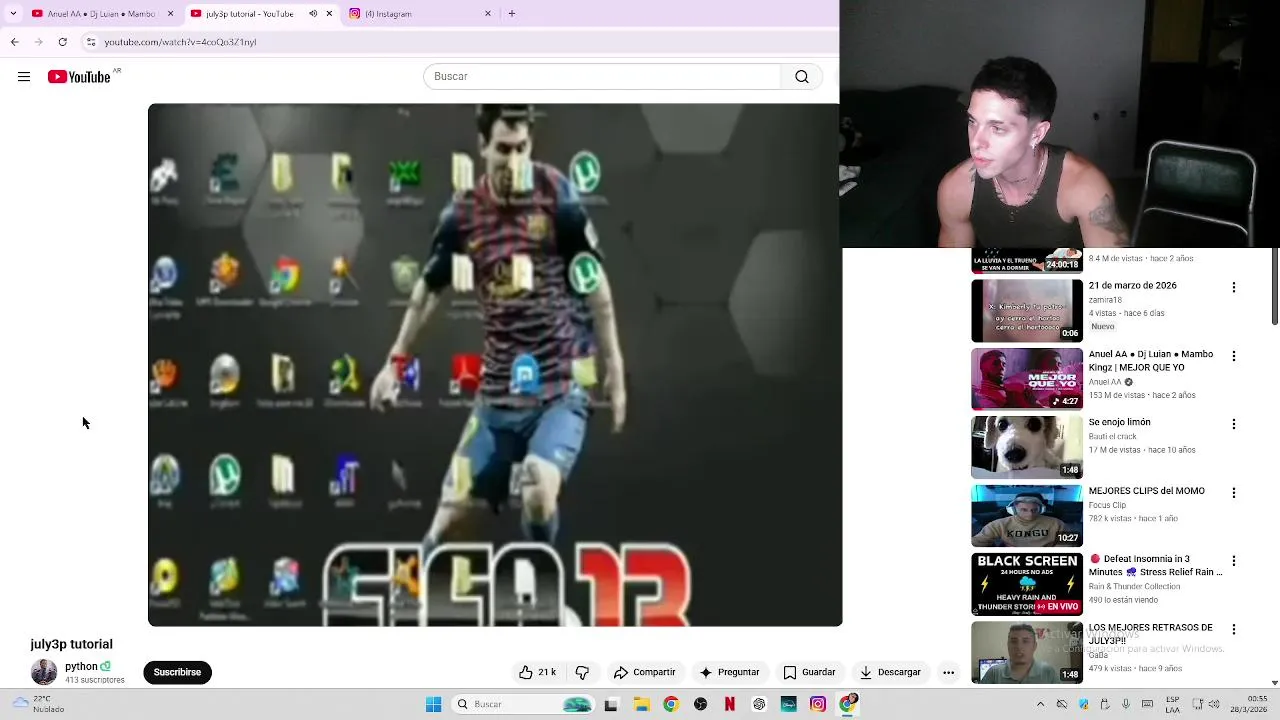Click the Descargar download button
Screen dimensions: 1280x720
(890, 672)
